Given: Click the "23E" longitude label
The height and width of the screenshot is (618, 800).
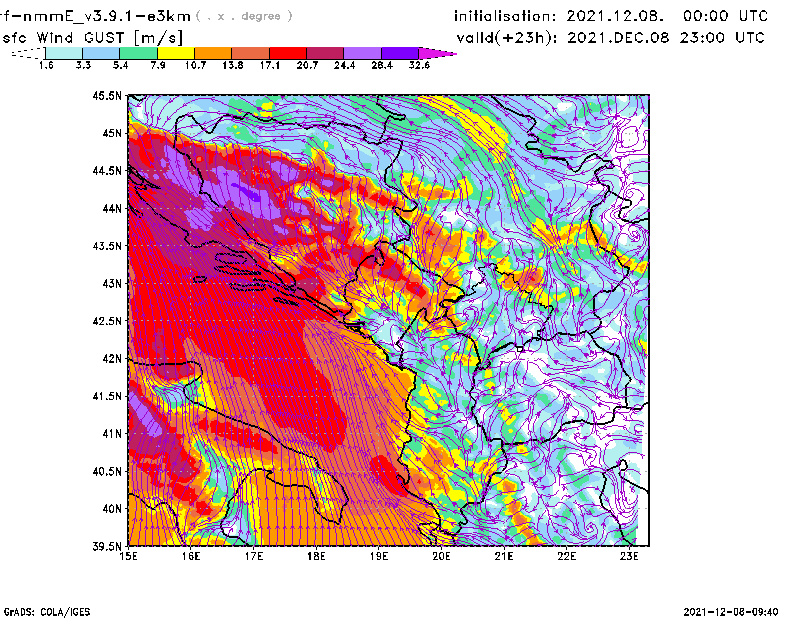Looking at the screenshot, I should [629, 556].
